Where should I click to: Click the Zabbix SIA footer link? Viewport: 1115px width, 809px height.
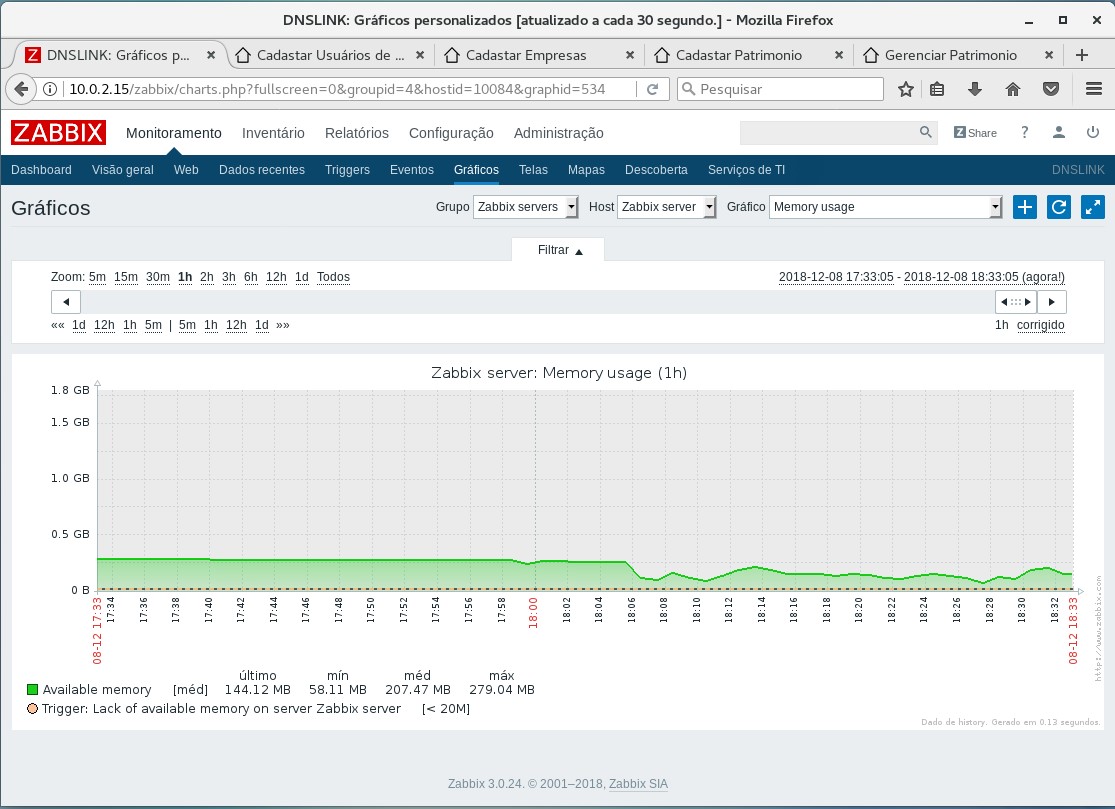pyautogui.click(x=638, y=784)
